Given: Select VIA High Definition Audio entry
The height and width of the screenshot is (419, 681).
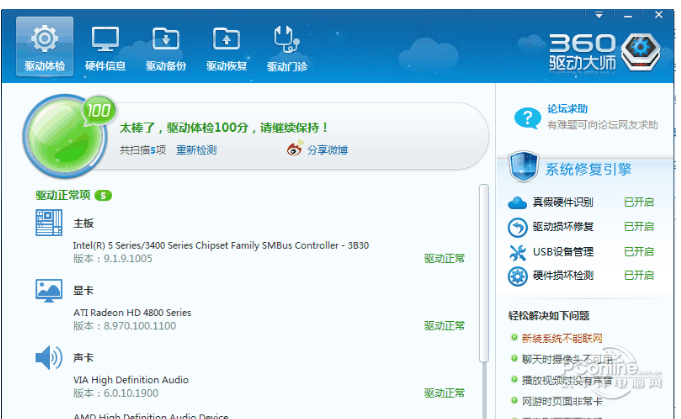Looking at the screenshot, I should [x=131, y=380].
